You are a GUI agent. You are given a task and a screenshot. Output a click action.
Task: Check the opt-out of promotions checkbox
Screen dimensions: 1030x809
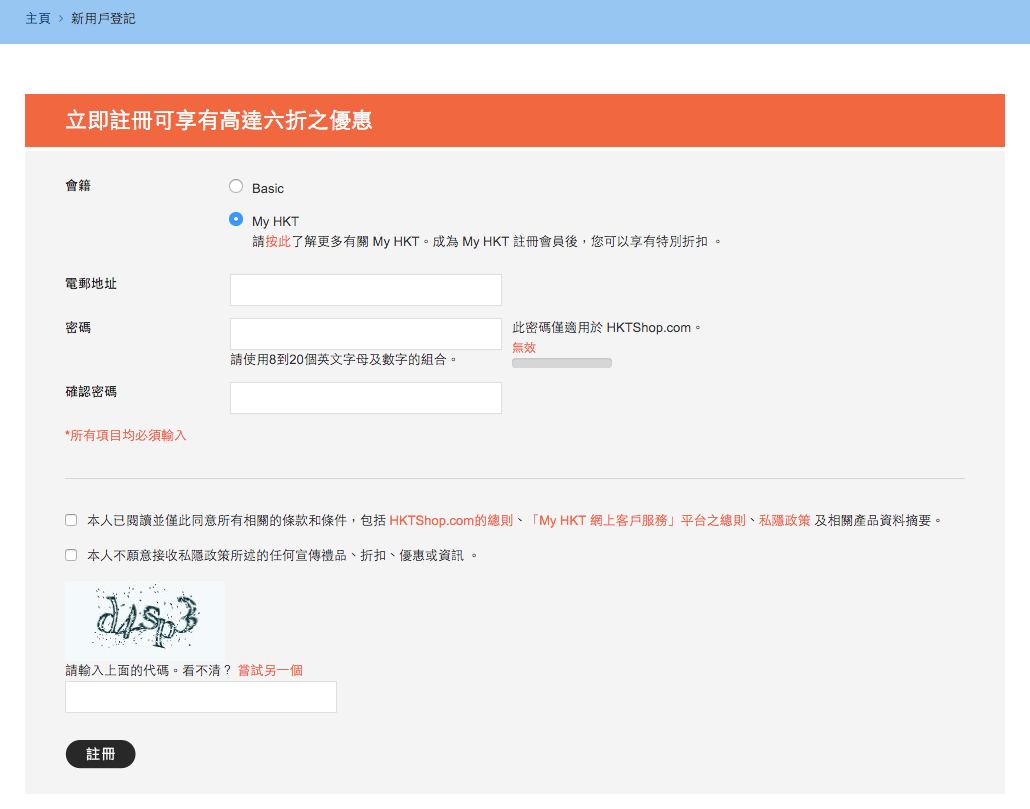pyautogui.click(x=71, y=555)
